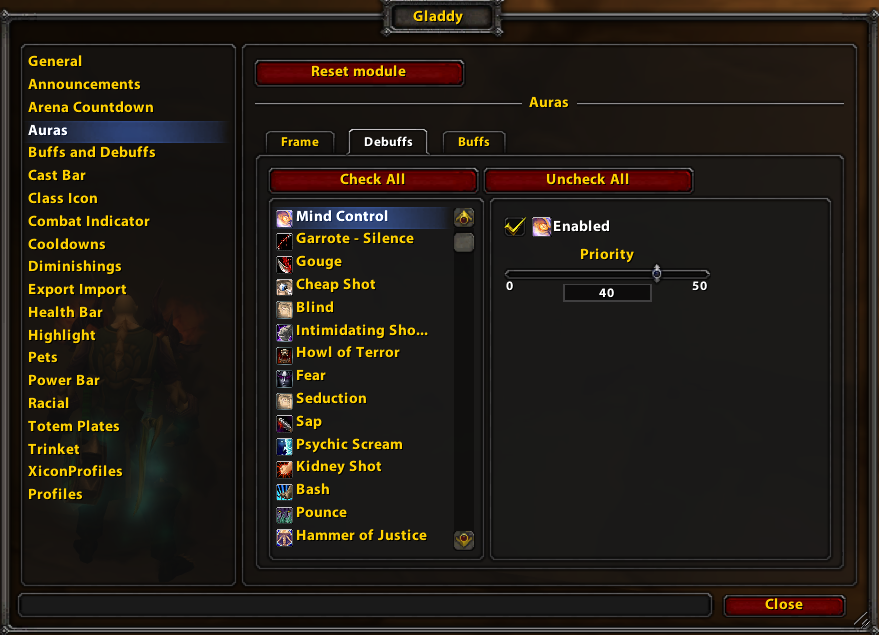Focus the Priority value input box

point(607,293)
